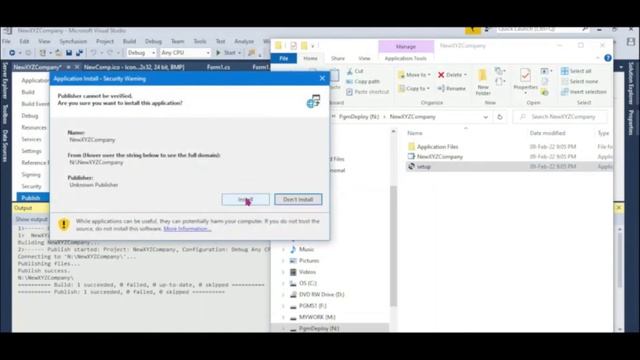640x360 pixels.
Task: Switch to the Application Tools ribbon tab
Action: [405, 58]
